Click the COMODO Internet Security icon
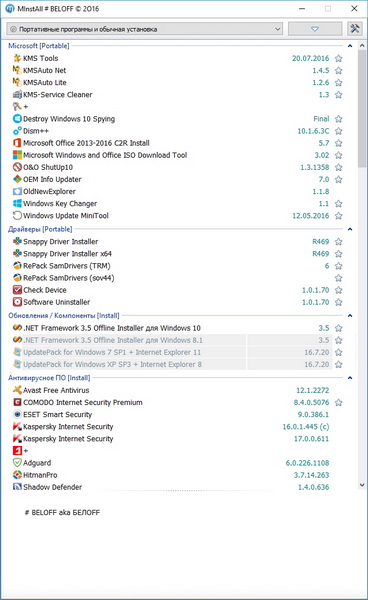 tap(17, 402)
